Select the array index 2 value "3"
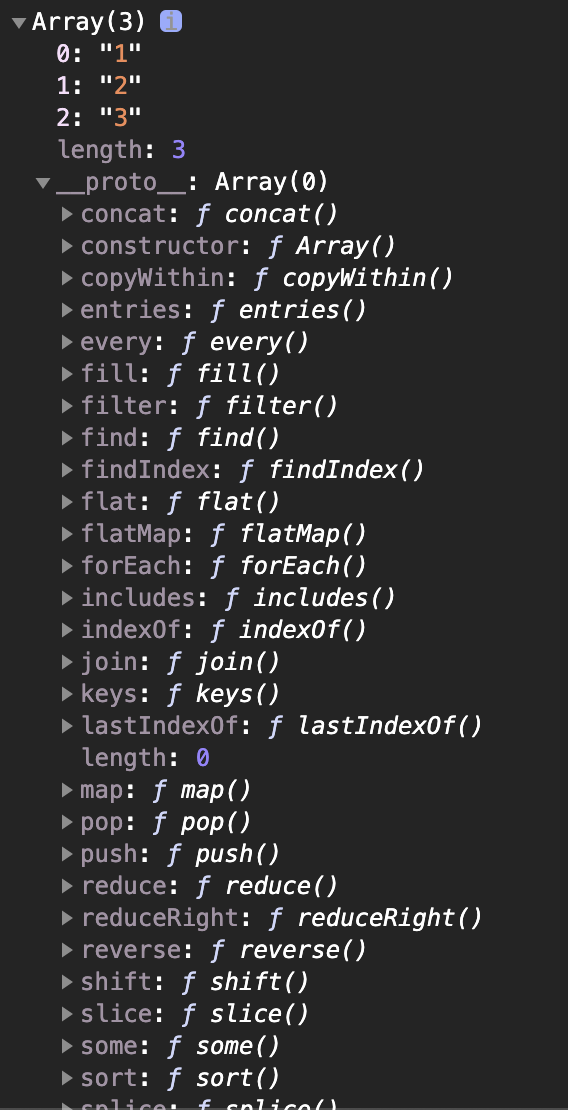 120,118
